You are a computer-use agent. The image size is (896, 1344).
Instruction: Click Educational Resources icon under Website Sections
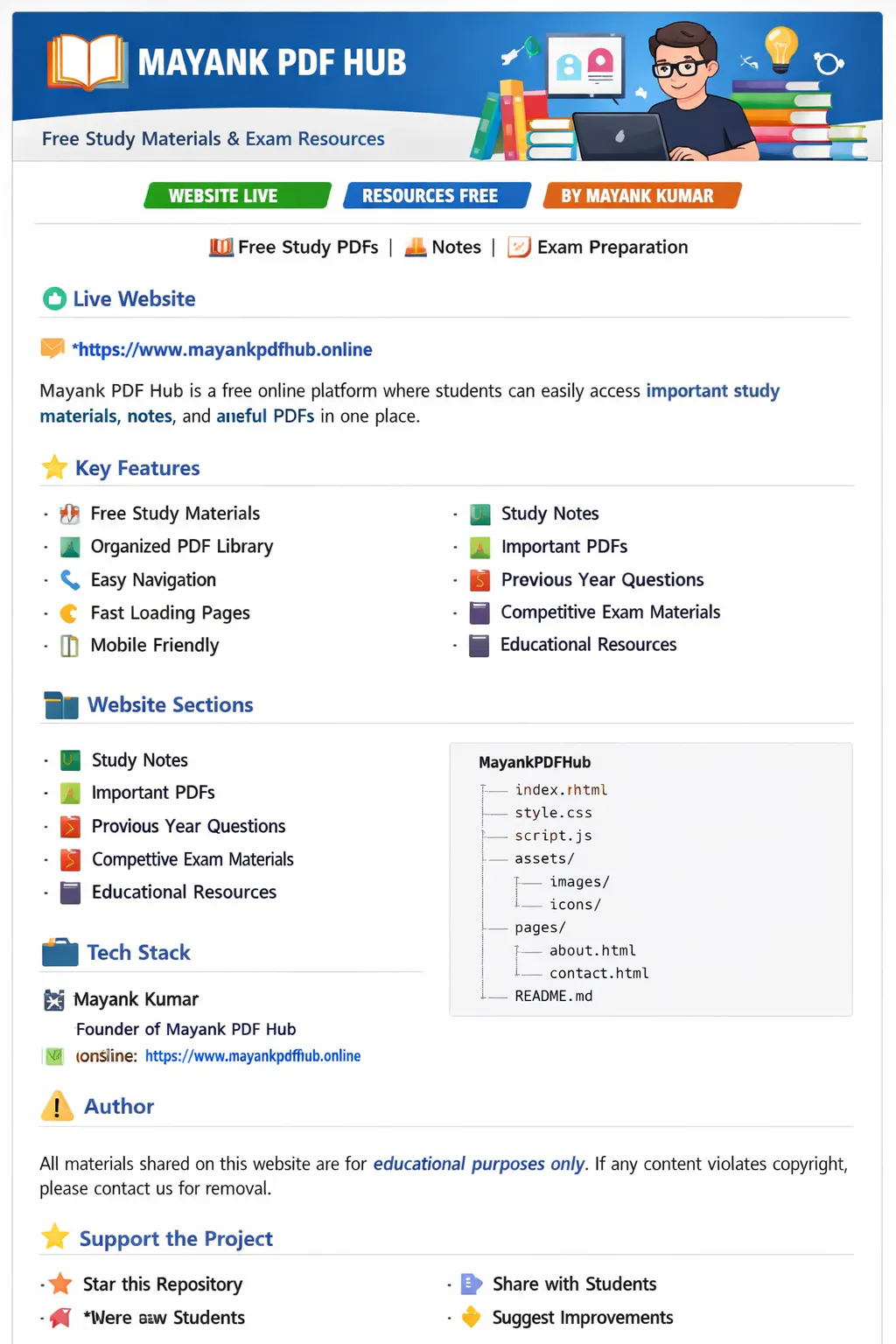coord(70,892)
